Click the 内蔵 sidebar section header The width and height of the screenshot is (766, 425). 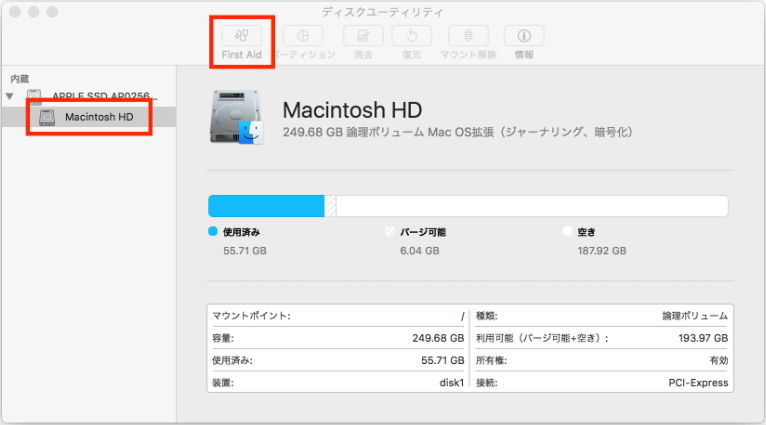point(20,79)
